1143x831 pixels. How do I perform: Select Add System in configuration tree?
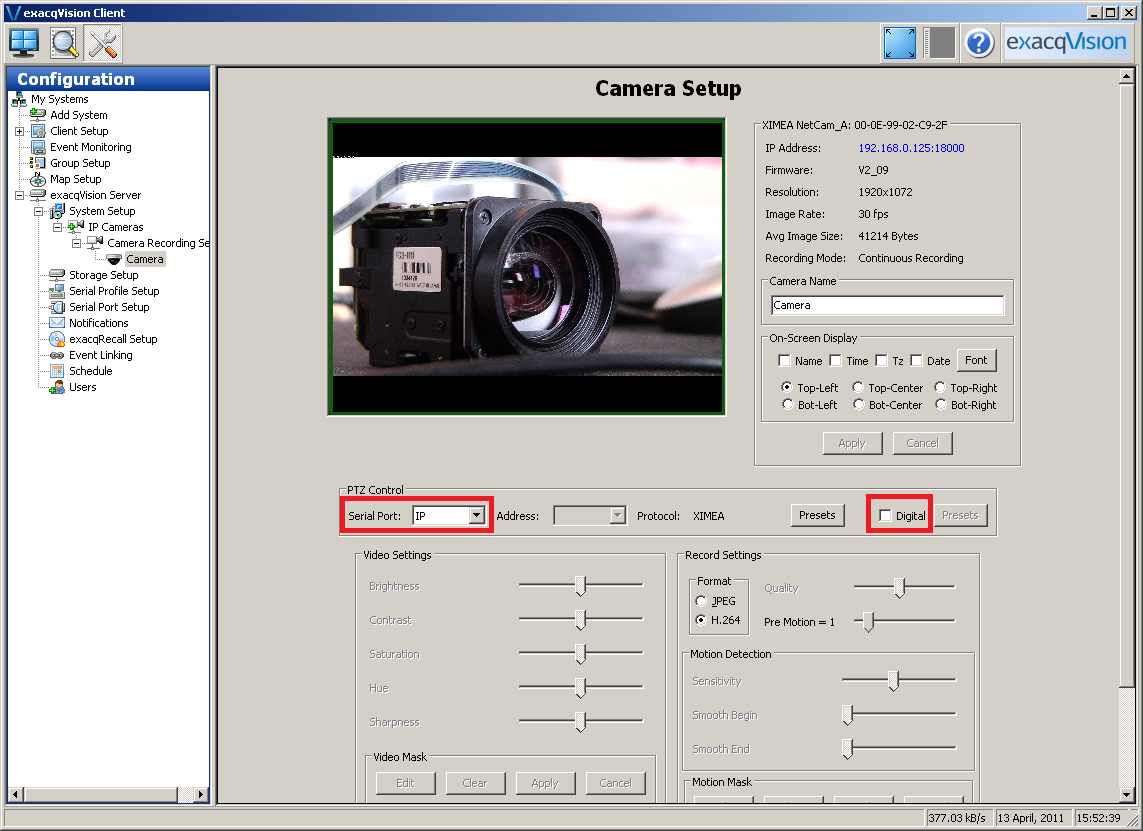pyautogui.click(x=79, y=115)
